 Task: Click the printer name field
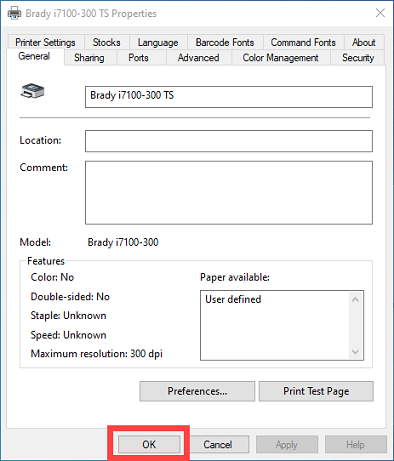229,97
